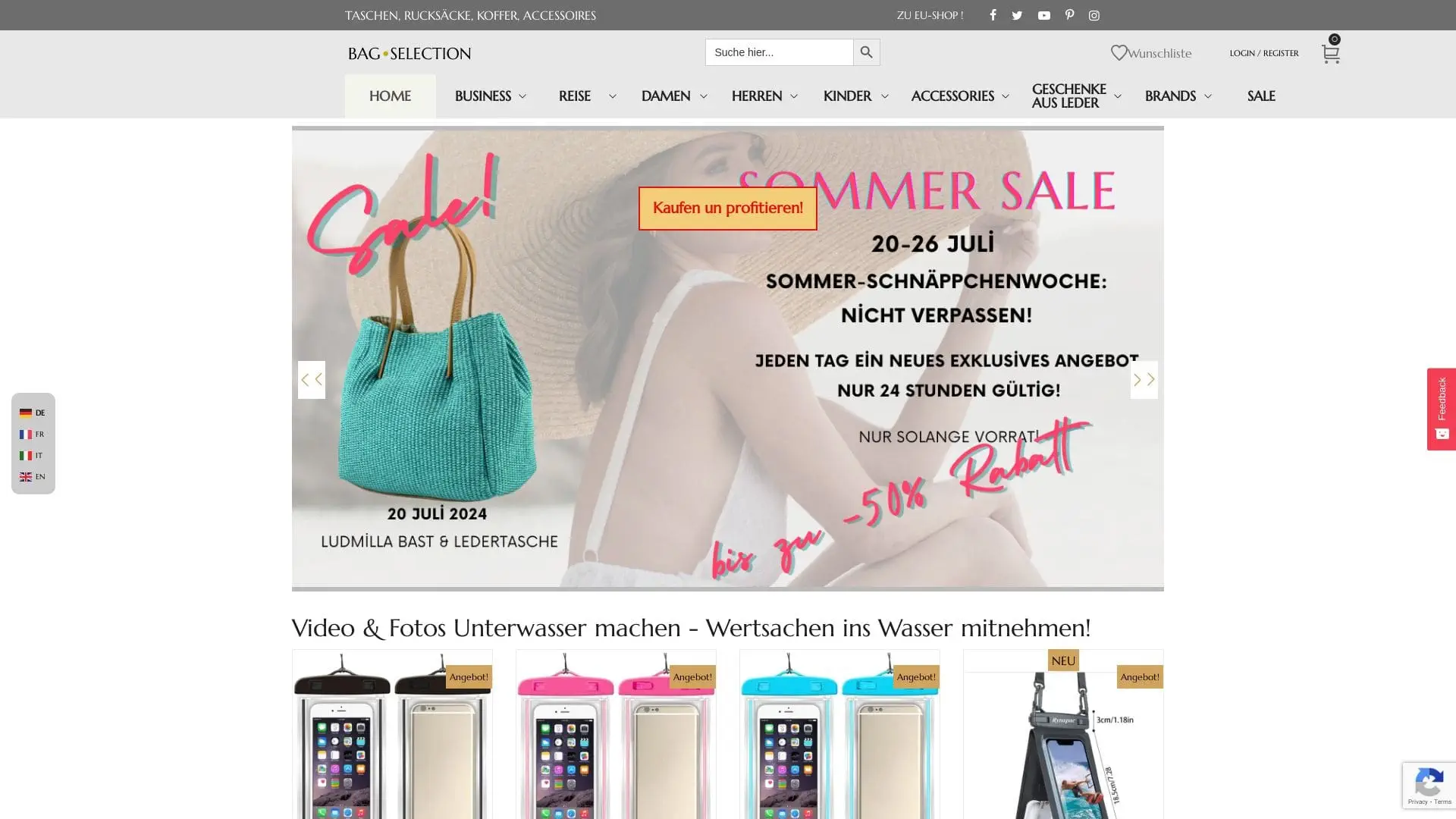Click the search magnifier button
Viewport: 1456px width, 819px height.
(x=866, y=52)
